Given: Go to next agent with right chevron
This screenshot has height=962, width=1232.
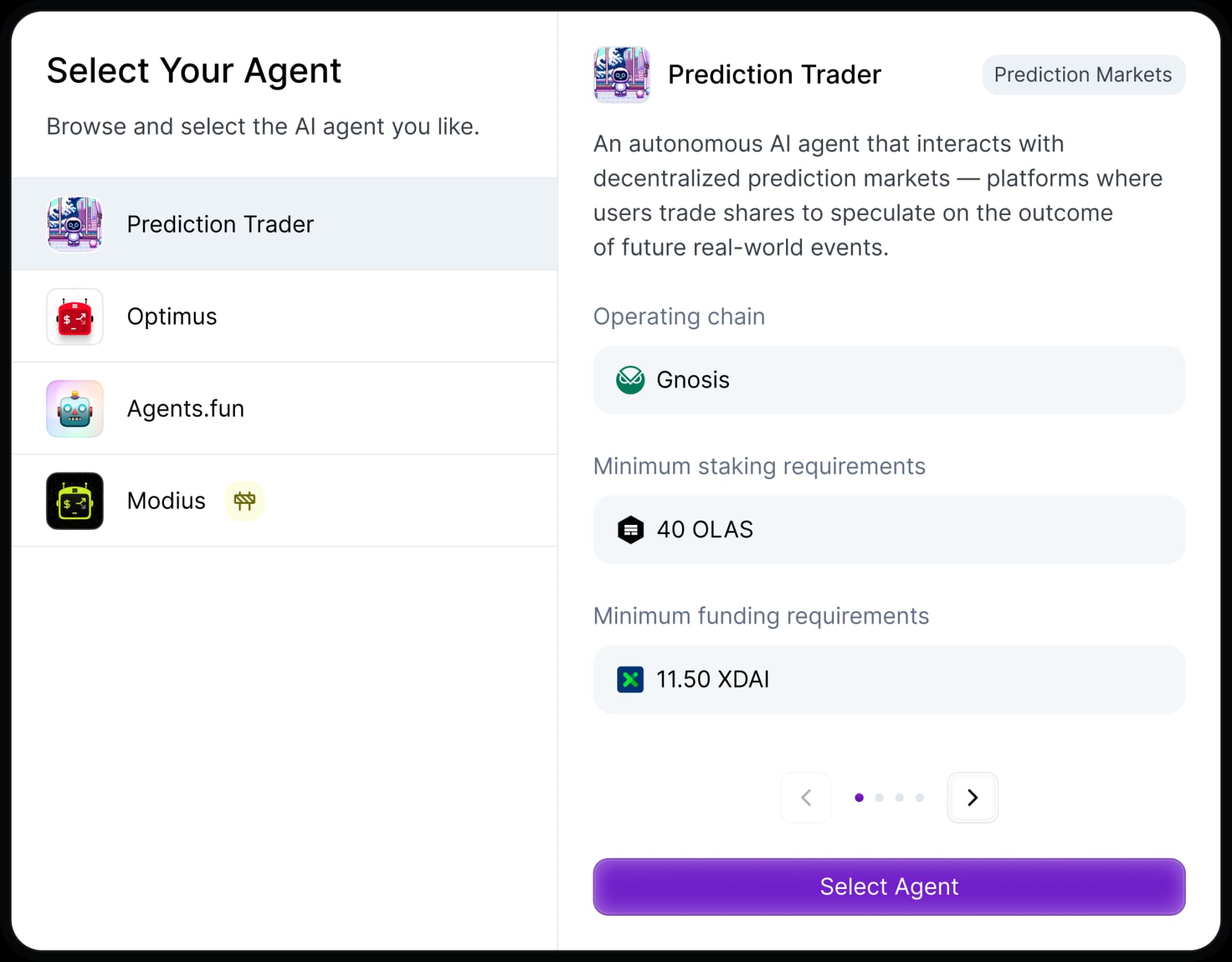Looking at the screenshot, I should (x=972, y=797).
